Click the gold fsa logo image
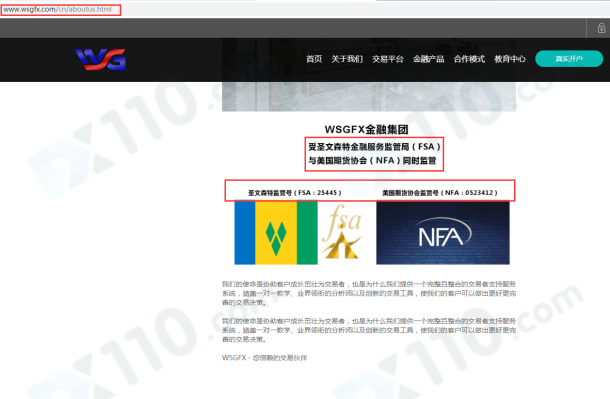The height and width of the screenshot is (399, 610). coord(342,232)
